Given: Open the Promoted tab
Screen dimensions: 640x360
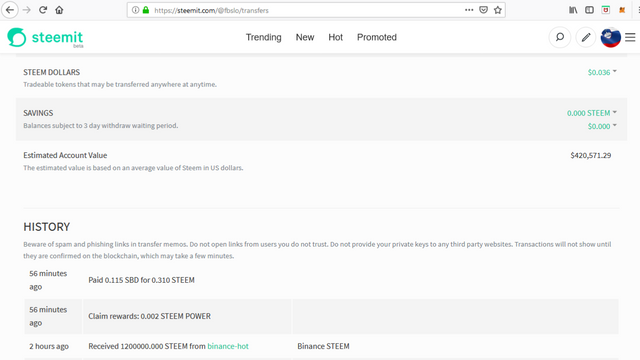Looking at the screenshot, I should (x=377, y=37).
